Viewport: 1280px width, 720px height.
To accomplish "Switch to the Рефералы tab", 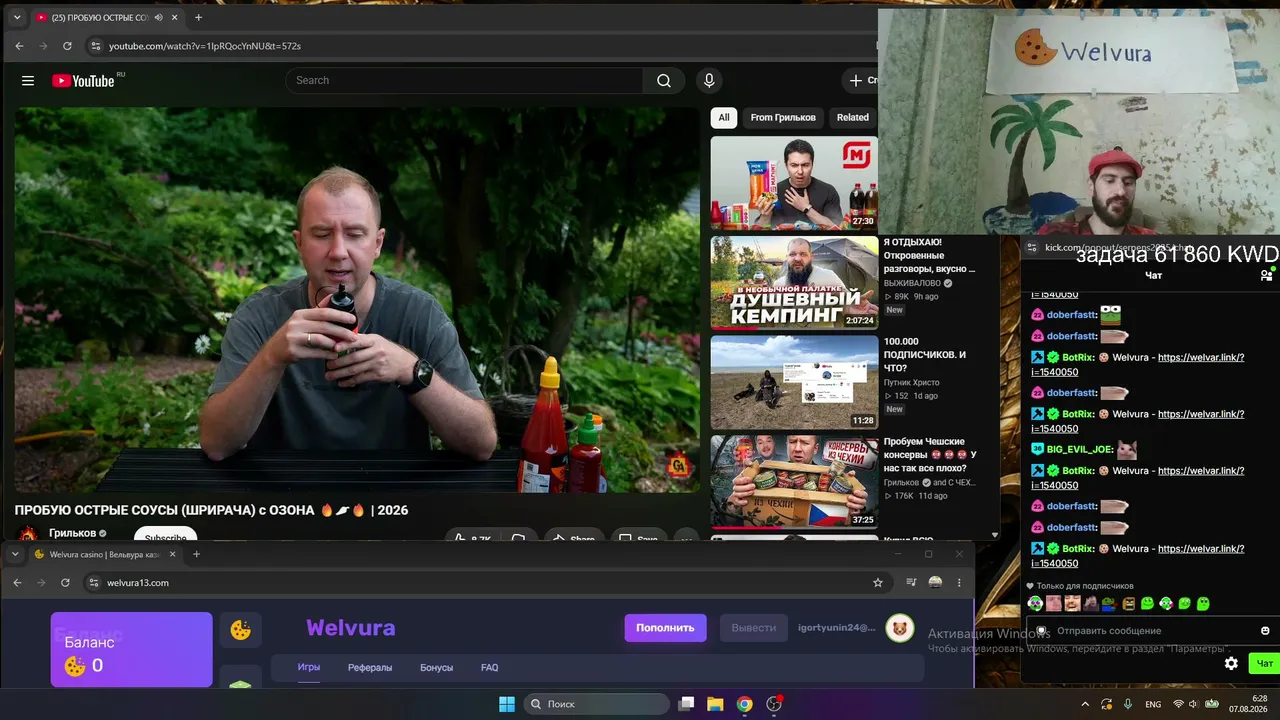I will point(370,668).
